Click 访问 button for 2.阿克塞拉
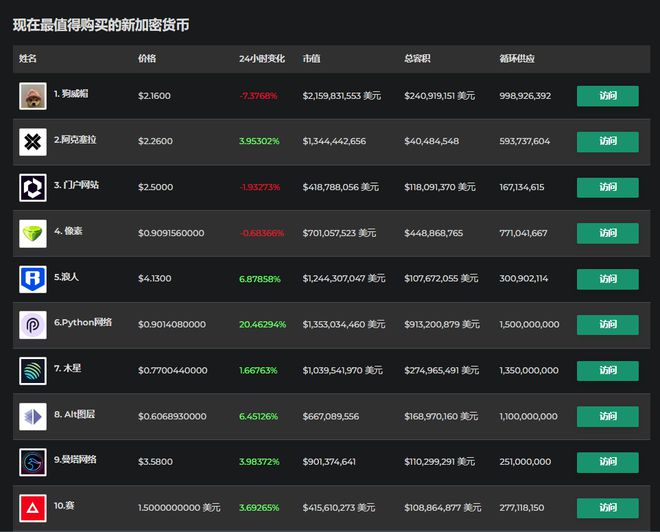Image resolution: width=660 pixels, height=532 pixels. click(x=607, y=141)
